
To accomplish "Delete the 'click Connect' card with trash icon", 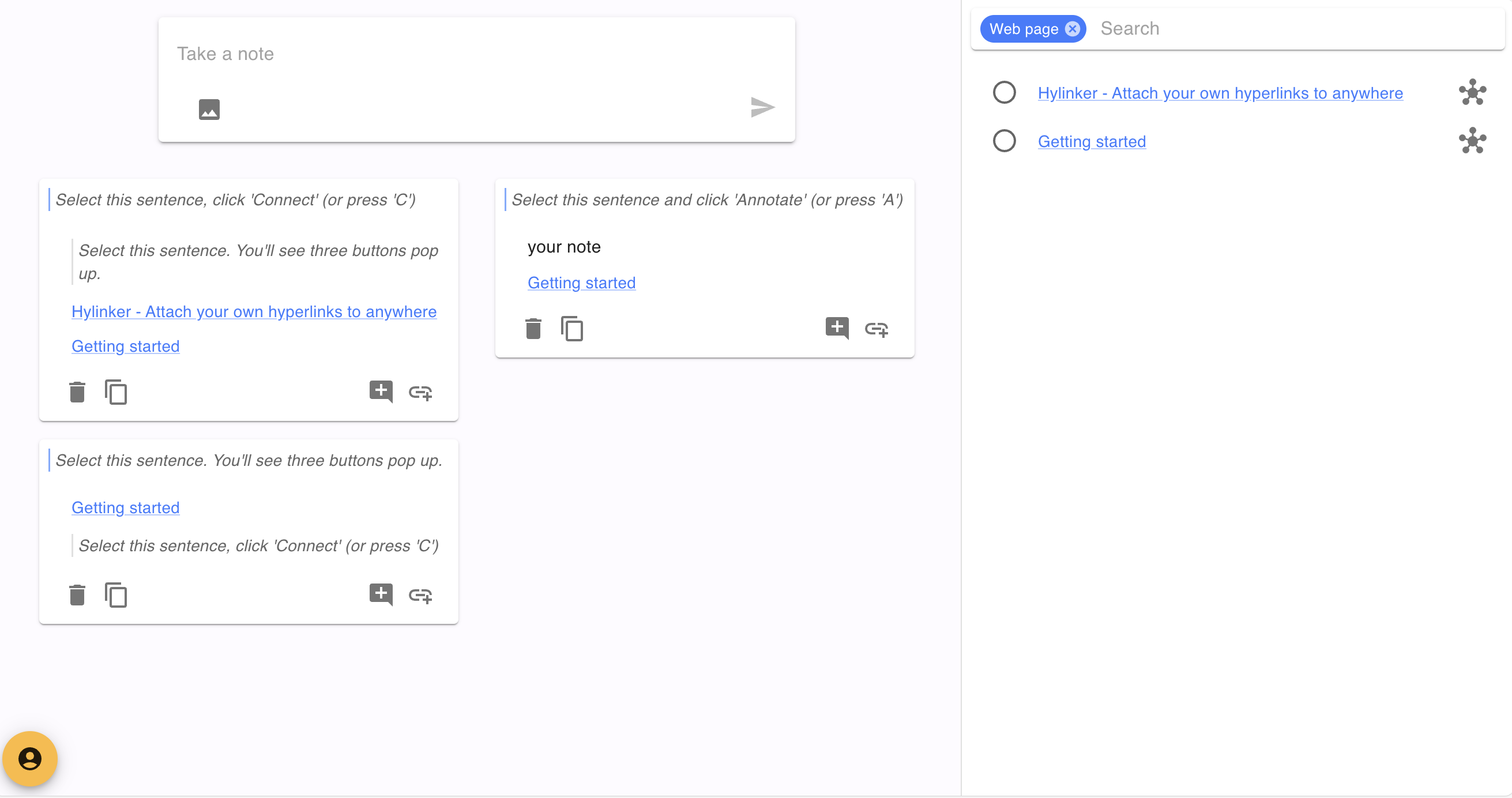I will pyautogui.click(x=77, y=392).
